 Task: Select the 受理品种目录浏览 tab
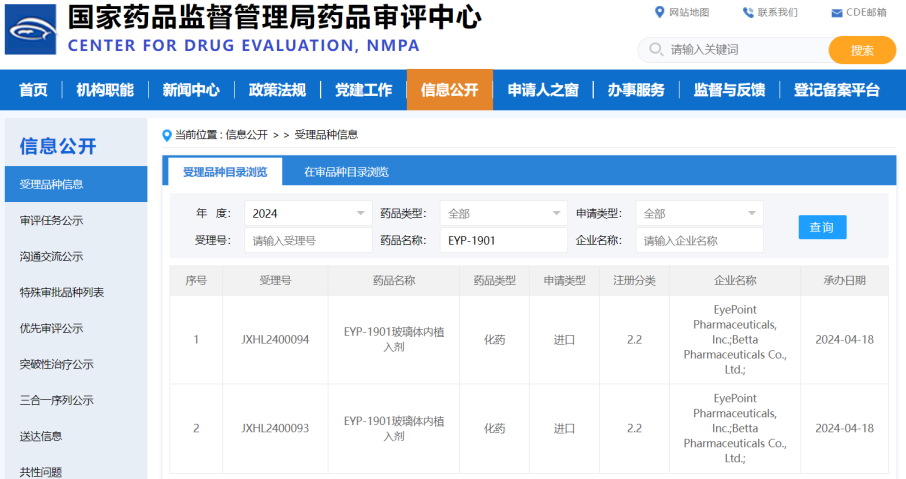[x=225, y=172]
